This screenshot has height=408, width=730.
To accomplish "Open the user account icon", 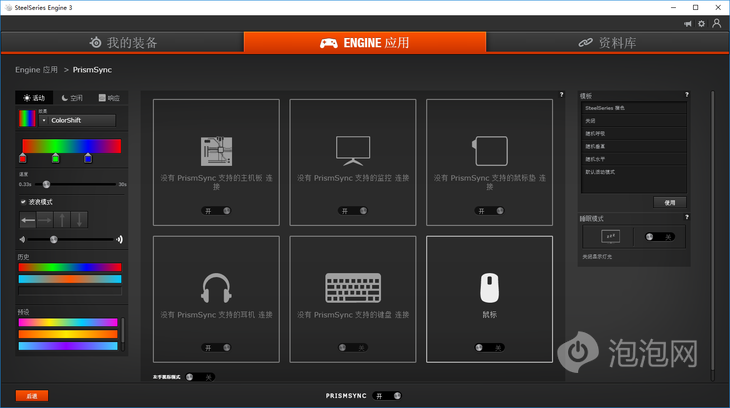I will tap(716, 23).
